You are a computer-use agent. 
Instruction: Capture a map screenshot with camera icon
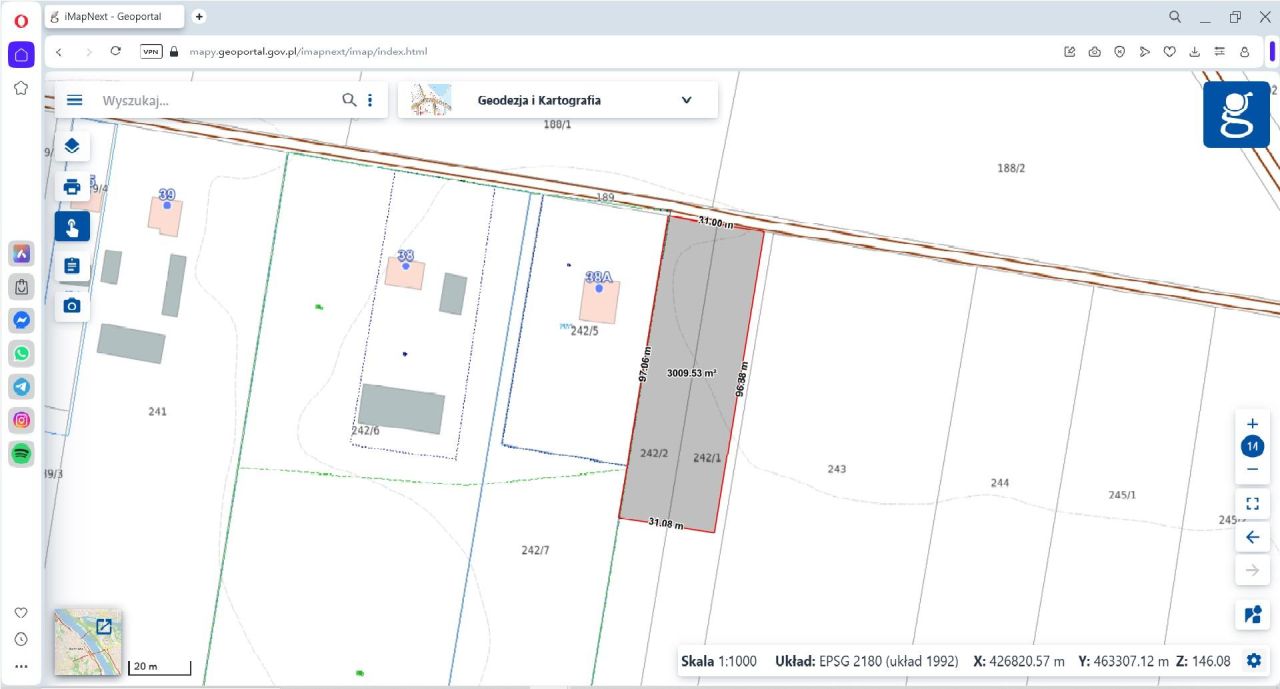click(x=72, y=306)
